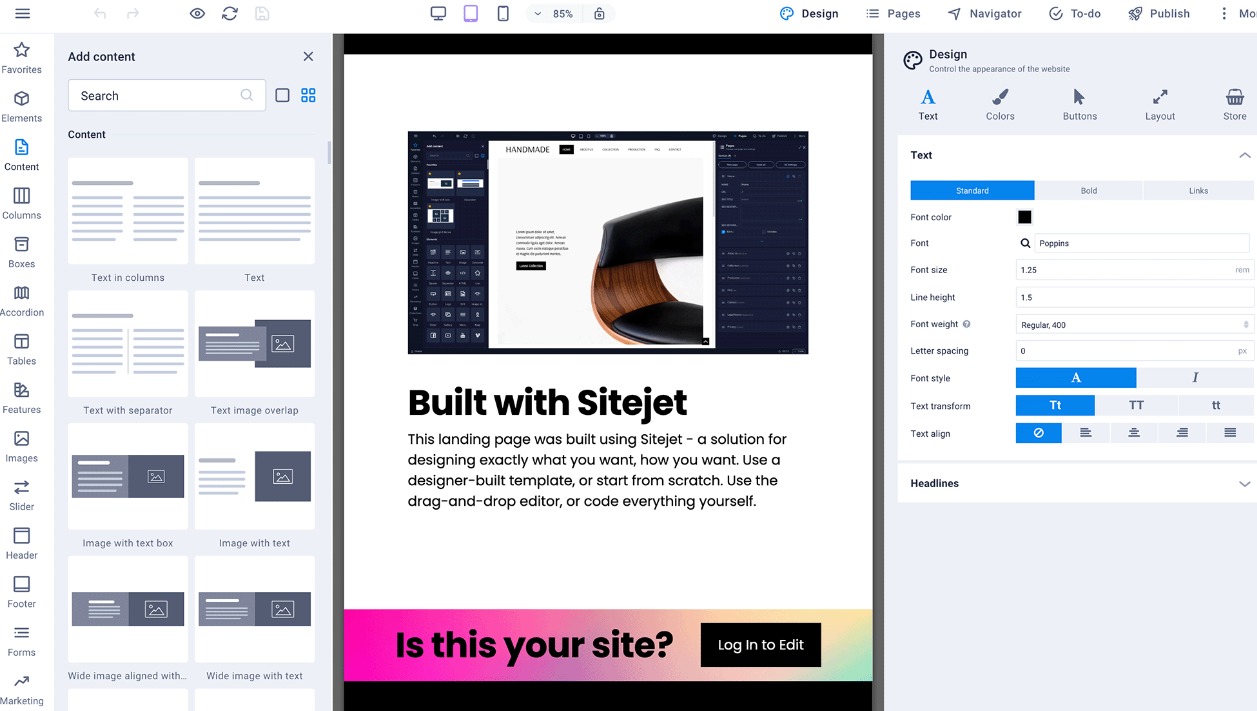Click the undo arrow icon
Image resolution: width=1257 pixels, height=711 pixels.
100,13
